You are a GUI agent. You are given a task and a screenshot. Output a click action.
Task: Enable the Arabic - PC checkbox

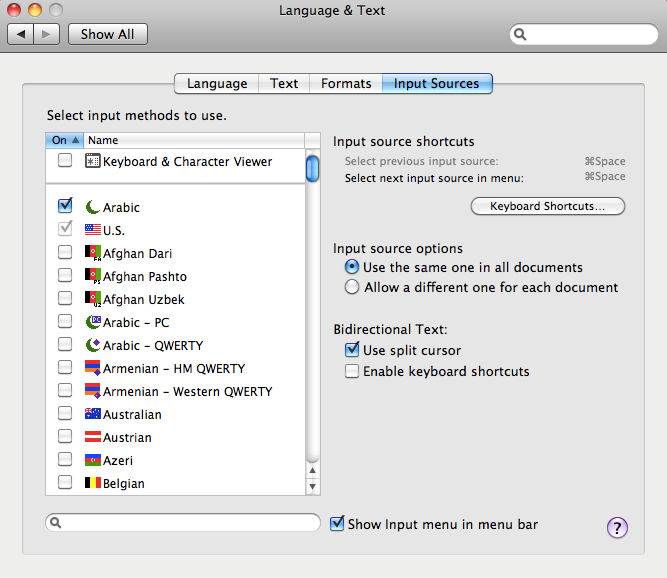tap(65, 321)
